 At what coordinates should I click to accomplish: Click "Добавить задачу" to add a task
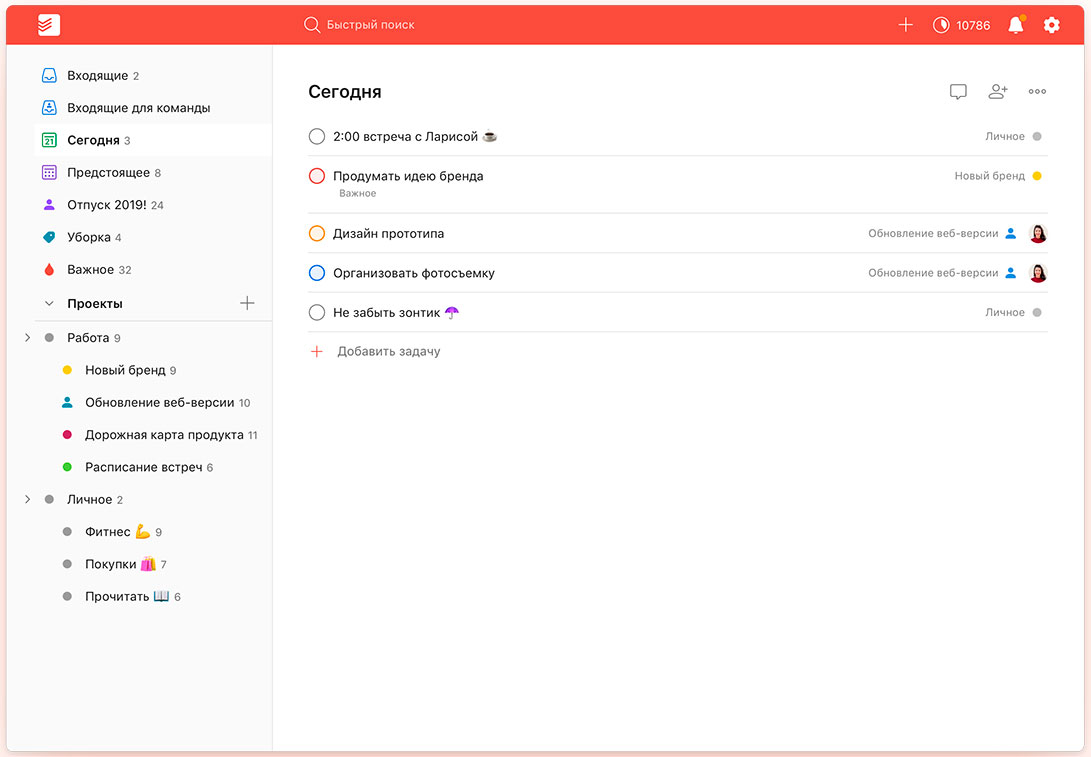tap(388, 352)
